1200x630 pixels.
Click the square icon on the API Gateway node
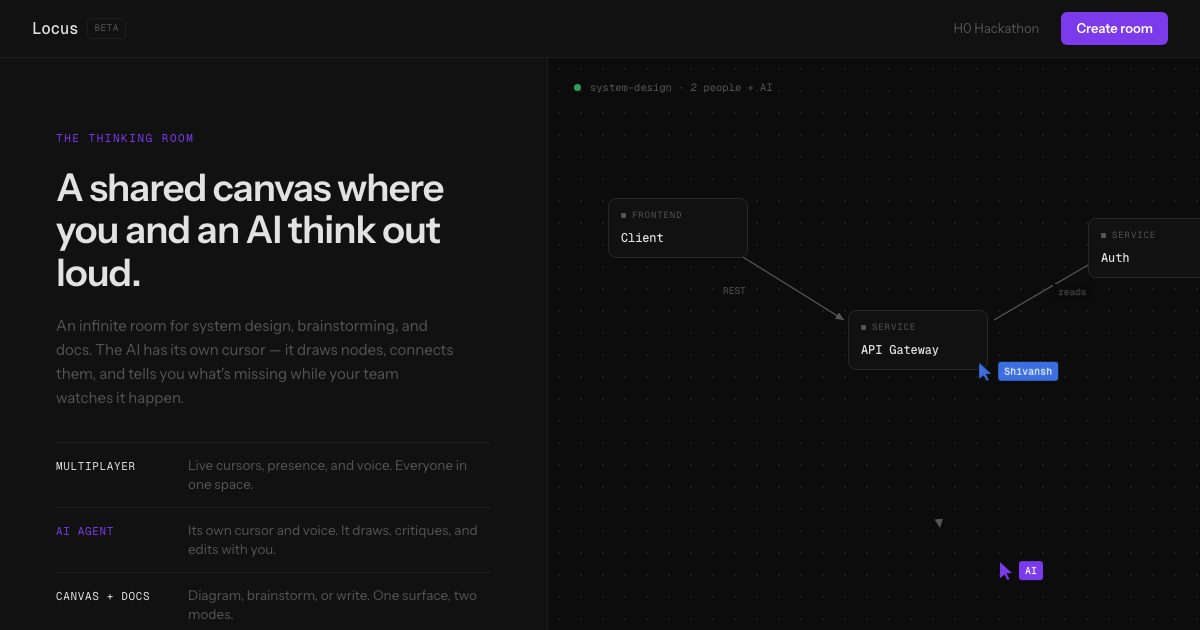point(864,327)
